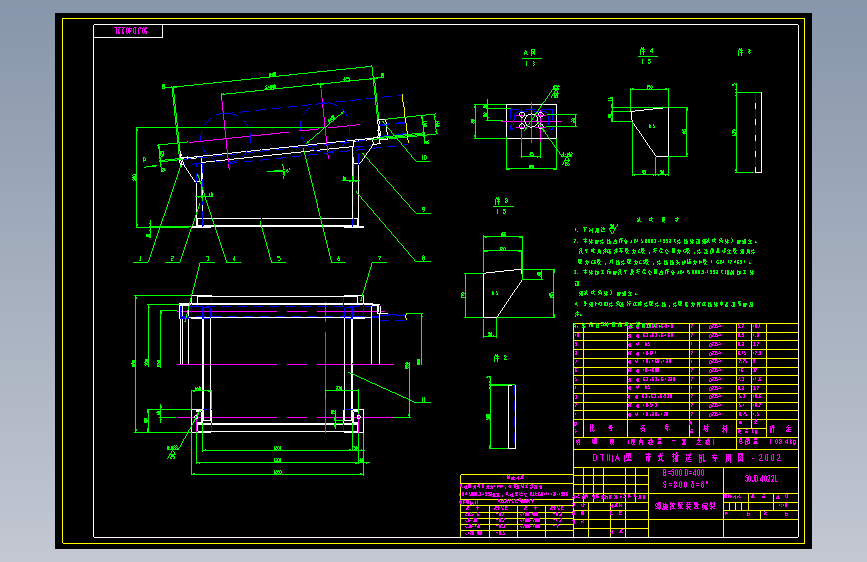The image size is (867, 562).
Task: Click part balloon number 1 in main view
Action: (140, 258)
